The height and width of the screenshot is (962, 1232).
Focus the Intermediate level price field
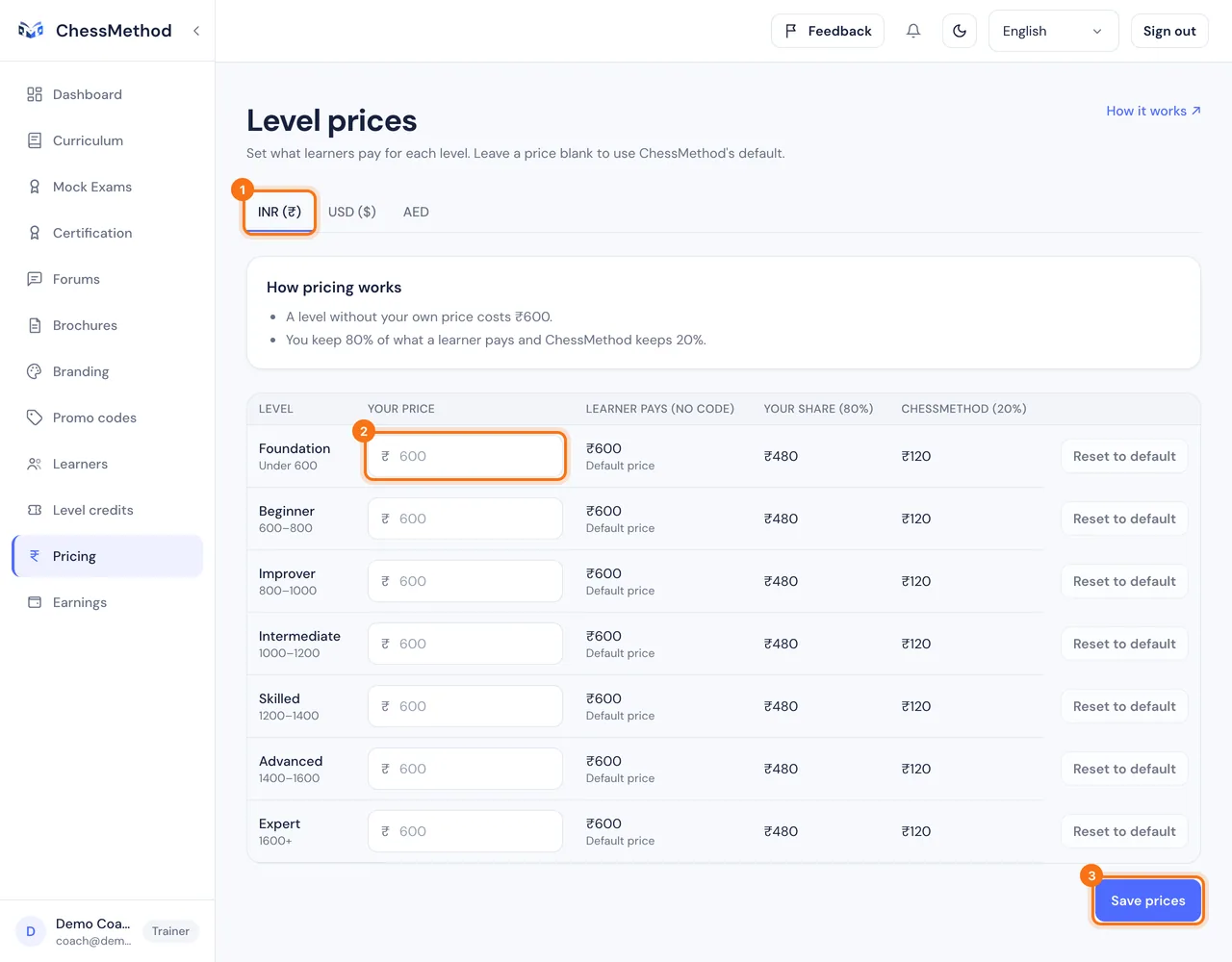(x=465, y=644)
